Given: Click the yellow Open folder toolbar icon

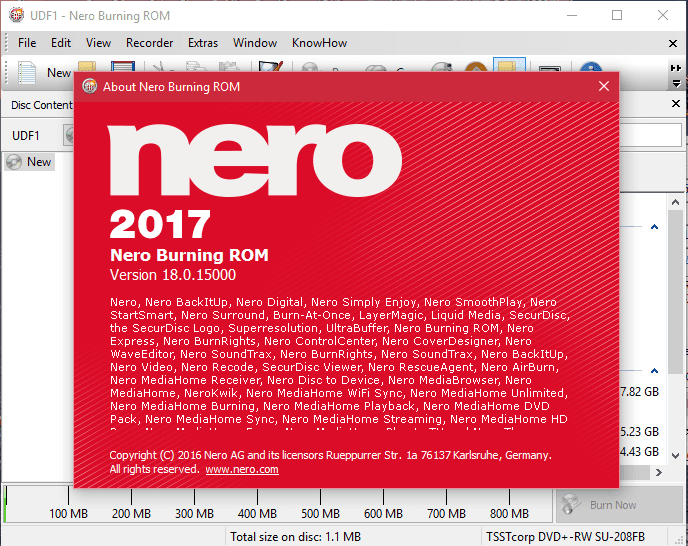Looking at the screenshot, I should pos(87,66).
